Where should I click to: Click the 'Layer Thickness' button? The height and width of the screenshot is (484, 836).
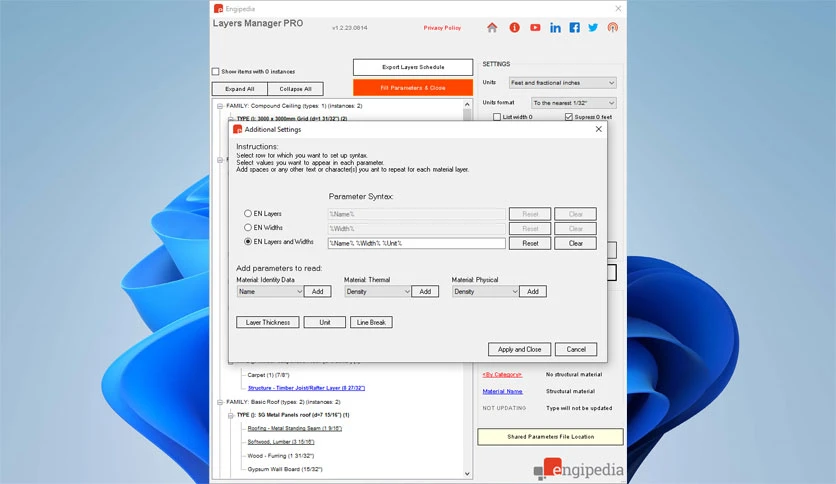268,322
